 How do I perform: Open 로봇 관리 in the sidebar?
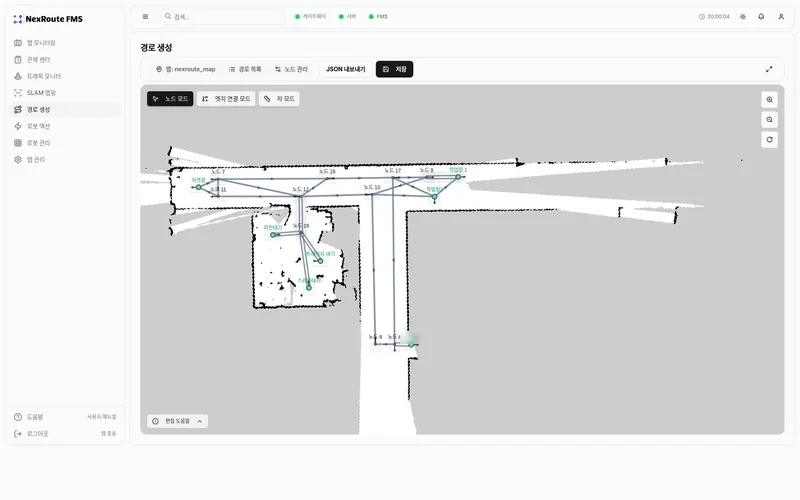[x=64, y=143]
